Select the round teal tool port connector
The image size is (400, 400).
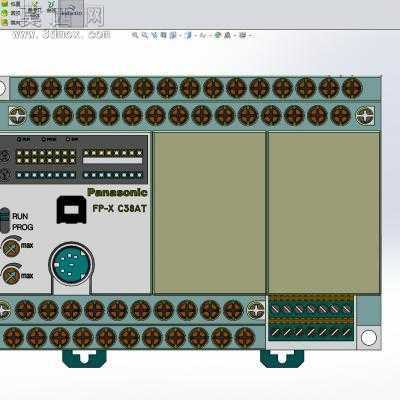pyautogui.click(x=71, y=264)
